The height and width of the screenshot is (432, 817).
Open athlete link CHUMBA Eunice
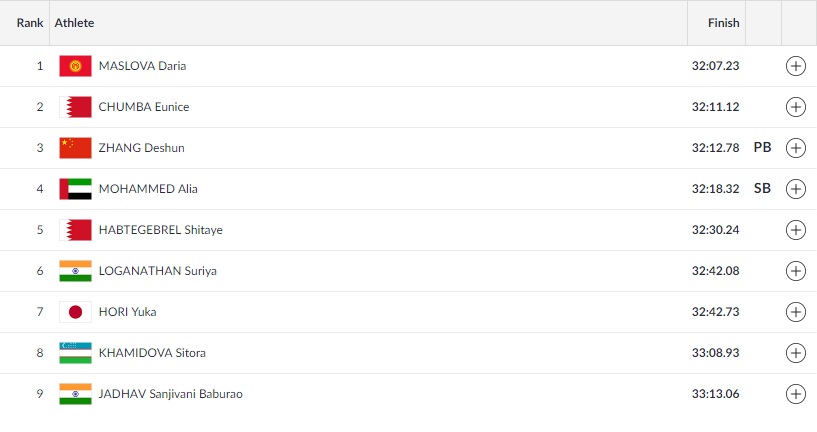143,107
